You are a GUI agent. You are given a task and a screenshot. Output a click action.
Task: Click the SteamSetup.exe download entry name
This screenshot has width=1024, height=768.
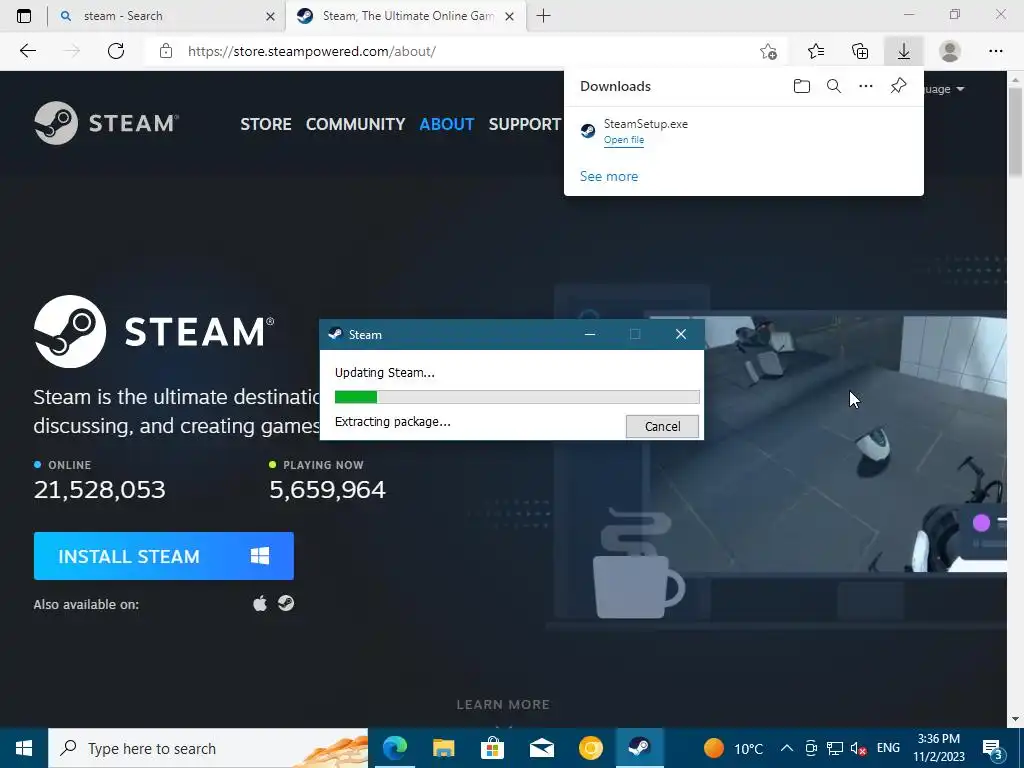point(645,123)
